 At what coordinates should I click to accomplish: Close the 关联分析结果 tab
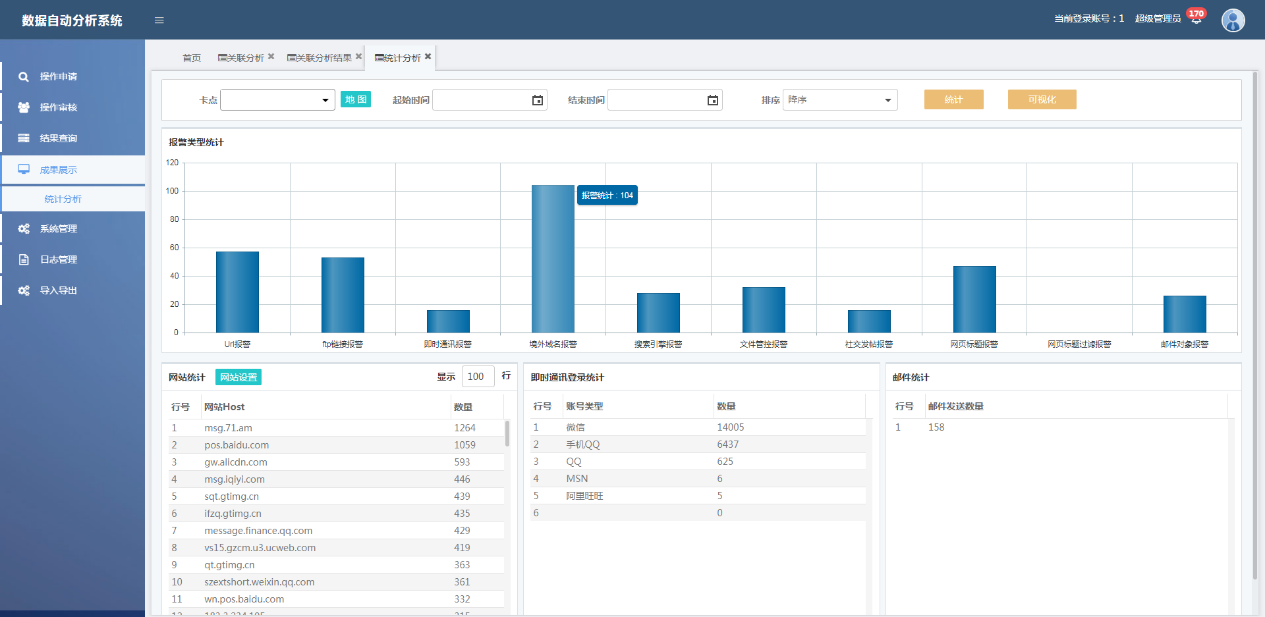coord(359,57)
